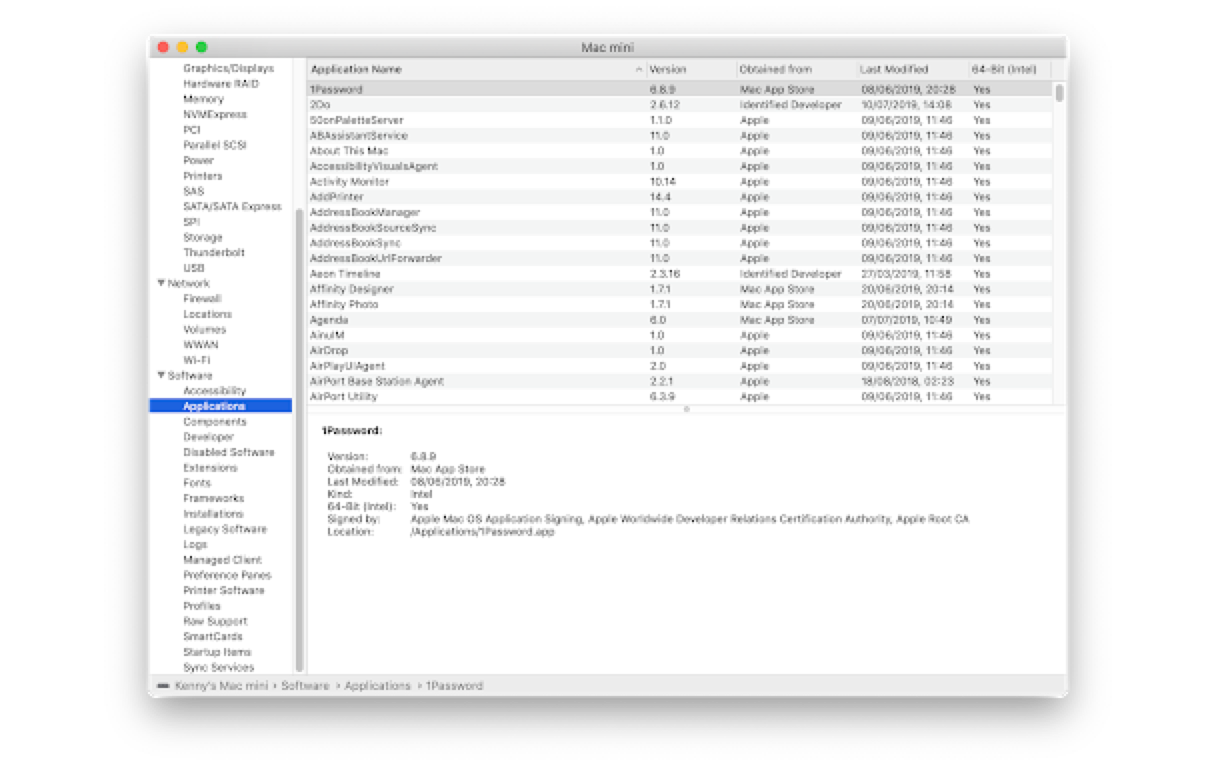The height and width of the screenshot is (760, 1216).
Task: Select PCI in the sidebar
Action: 191,130
